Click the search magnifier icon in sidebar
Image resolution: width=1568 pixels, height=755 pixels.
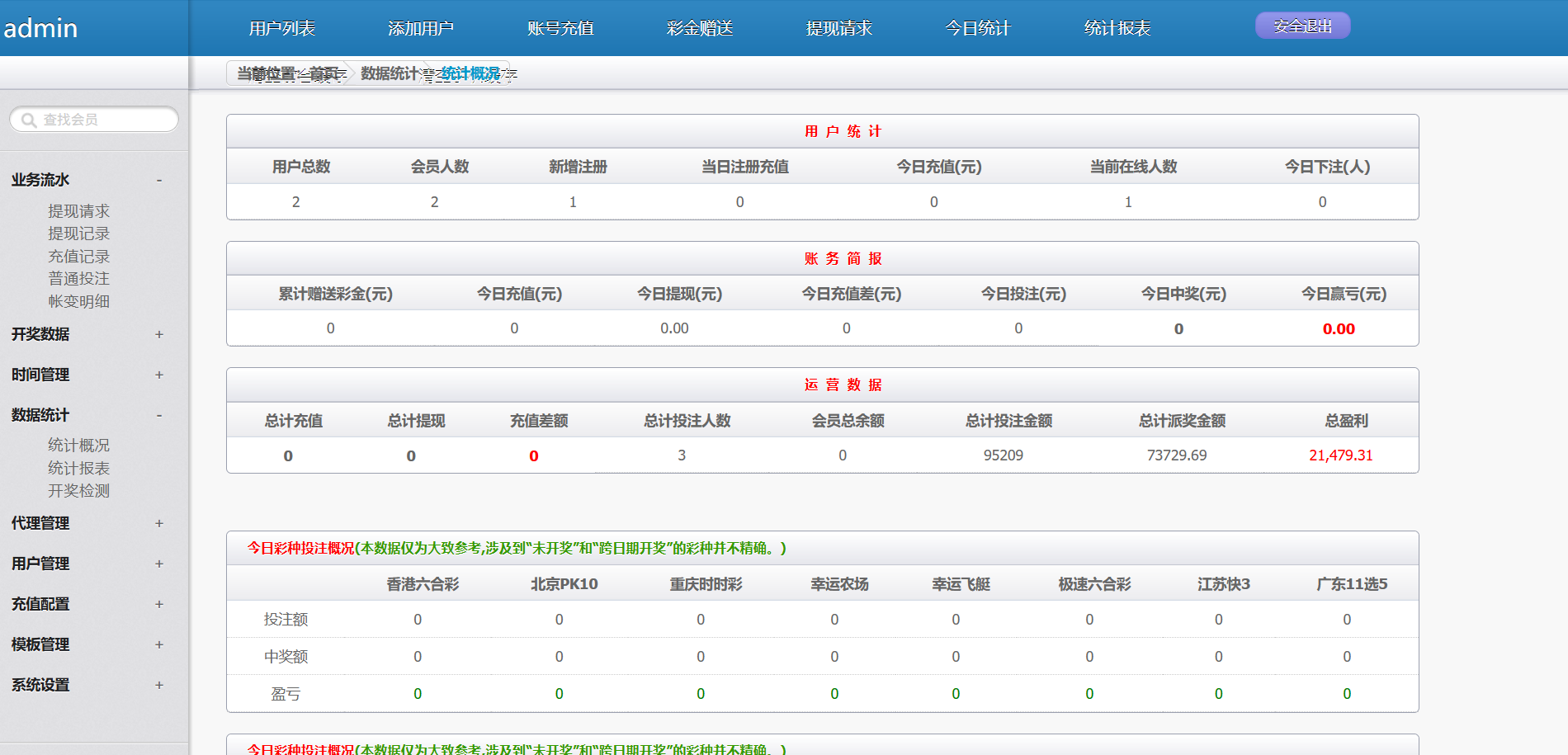coord(29,120)
